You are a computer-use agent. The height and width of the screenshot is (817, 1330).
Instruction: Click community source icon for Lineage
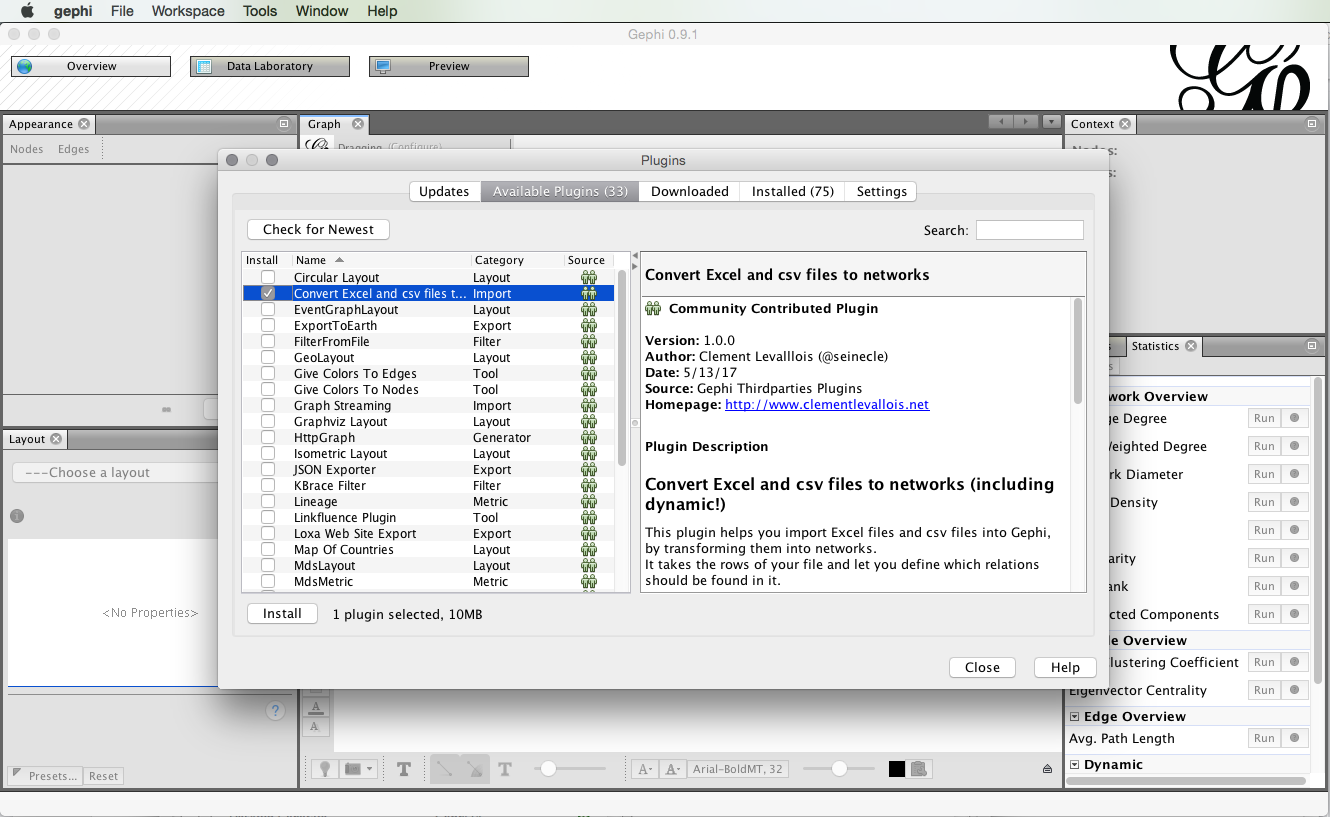tap(589, 501)
